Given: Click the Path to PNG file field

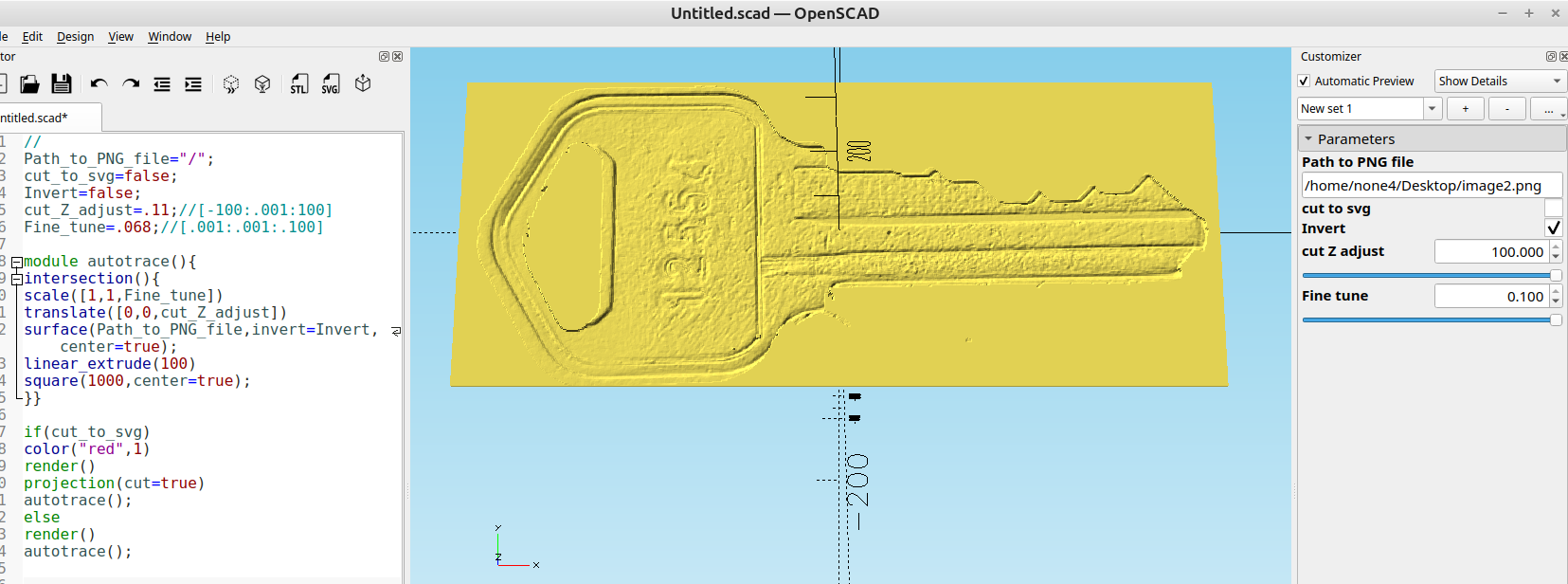Looking at the screenshot, I should [x=1430, y=186].
